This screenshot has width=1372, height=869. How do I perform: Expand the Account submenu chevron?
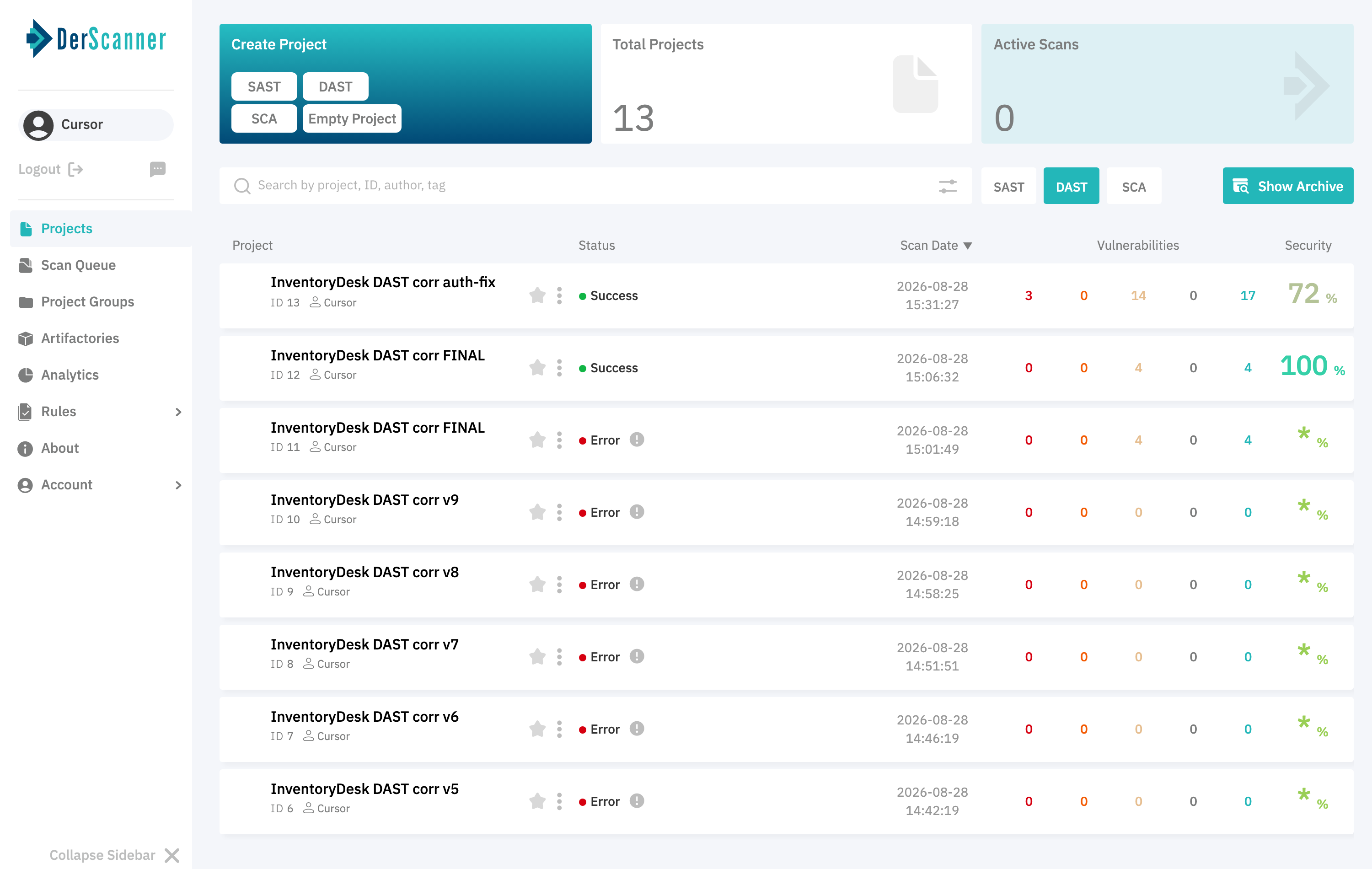(178, 485)
